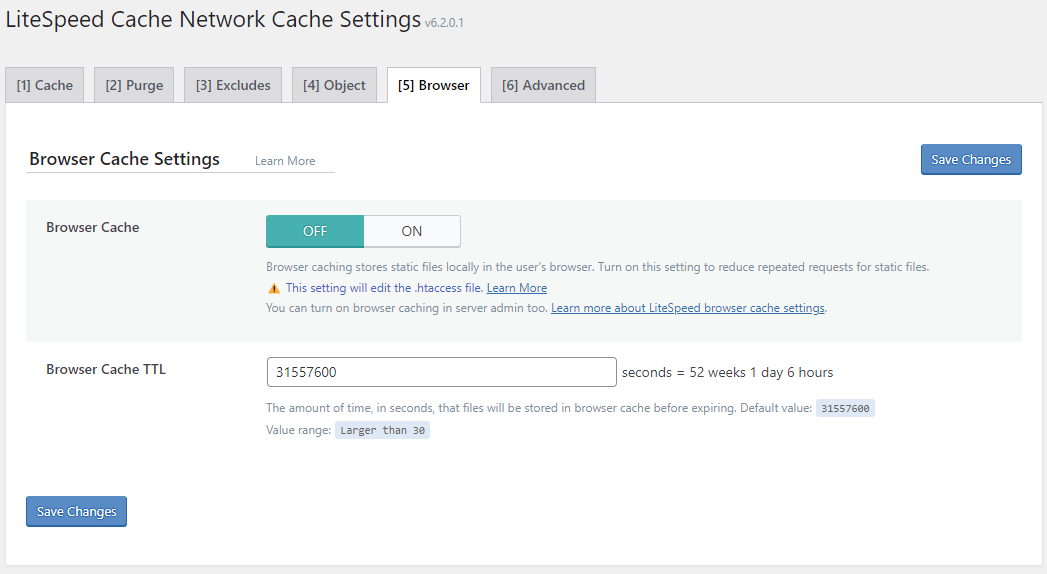Image resolution: width=1047 pixels, height=574 pixels.
Task: Open Learn more about LiteSpeed browser cache settings
Action: (688, 308)
